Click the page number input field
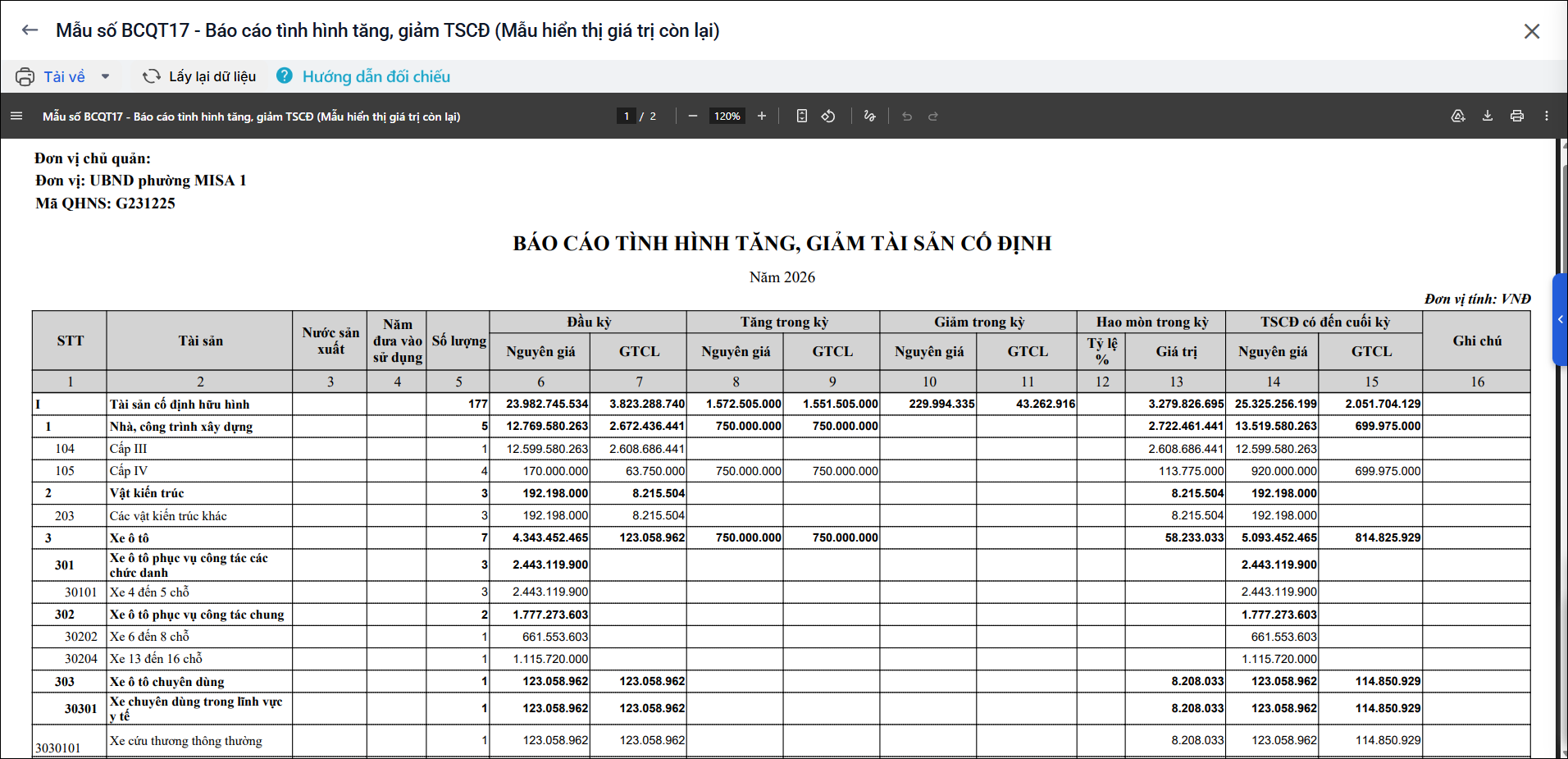This screenshot has height=759, width=1568. click(627, 116)
